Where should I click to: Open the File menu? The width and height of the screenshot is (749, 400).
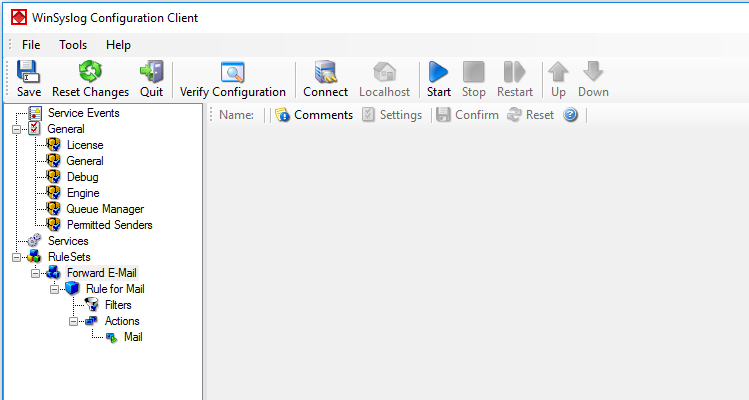click(31, 45)
